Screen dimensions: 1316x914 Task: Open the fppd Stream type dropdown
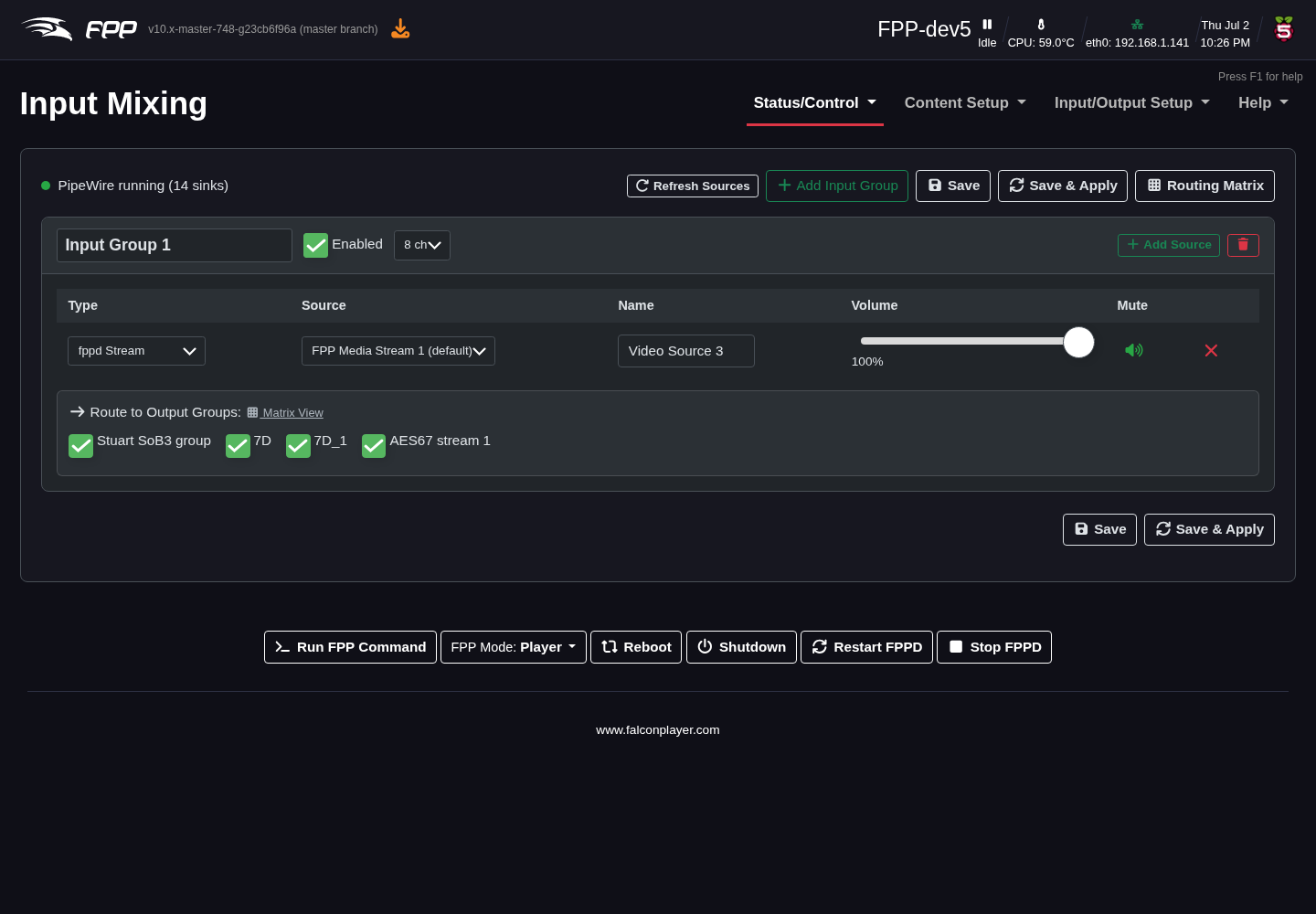pyautogui.click(x=136, y=351)
